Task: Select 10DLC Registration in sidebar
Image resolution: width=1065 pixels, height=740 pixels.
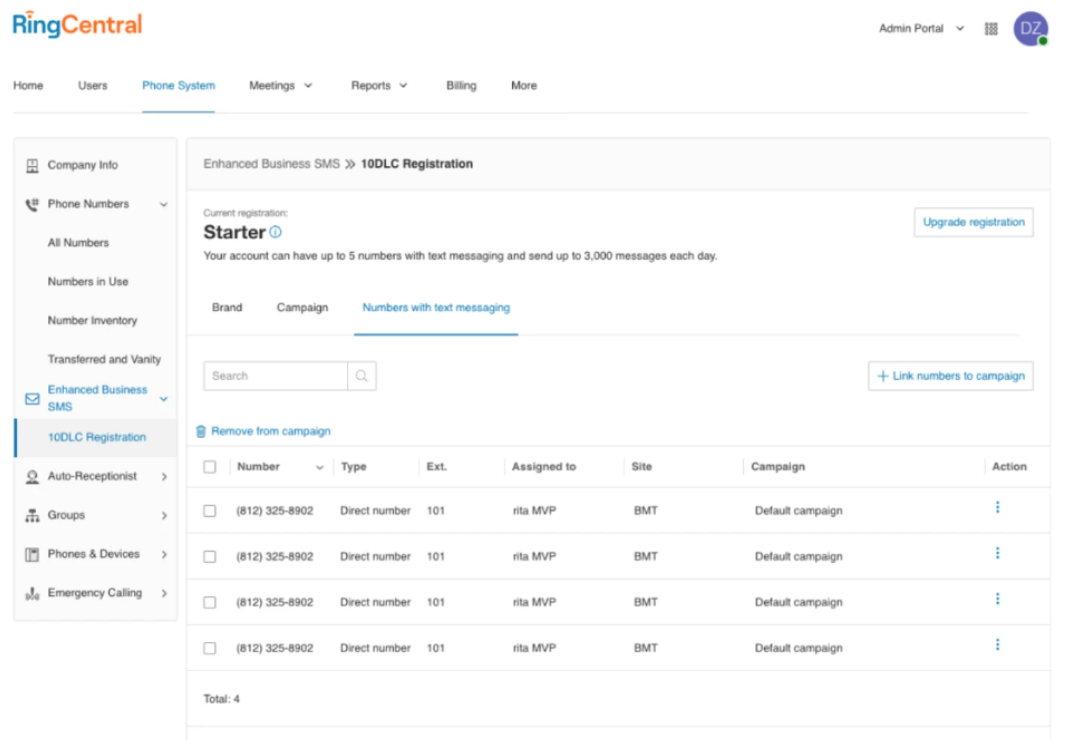Action: coord(96,438)
